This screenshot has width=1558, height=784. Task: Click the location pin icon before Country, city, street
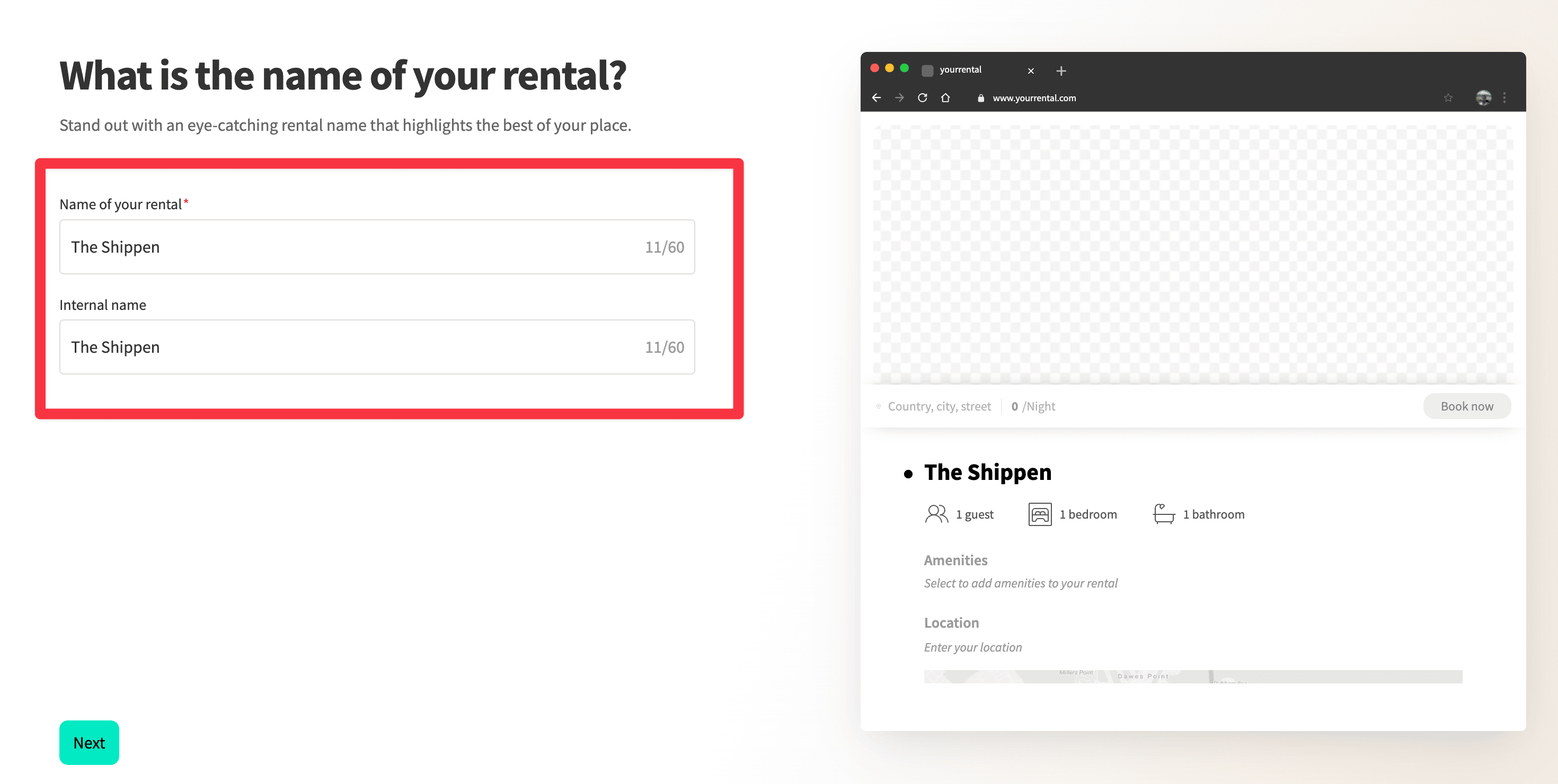pos(878,406)
